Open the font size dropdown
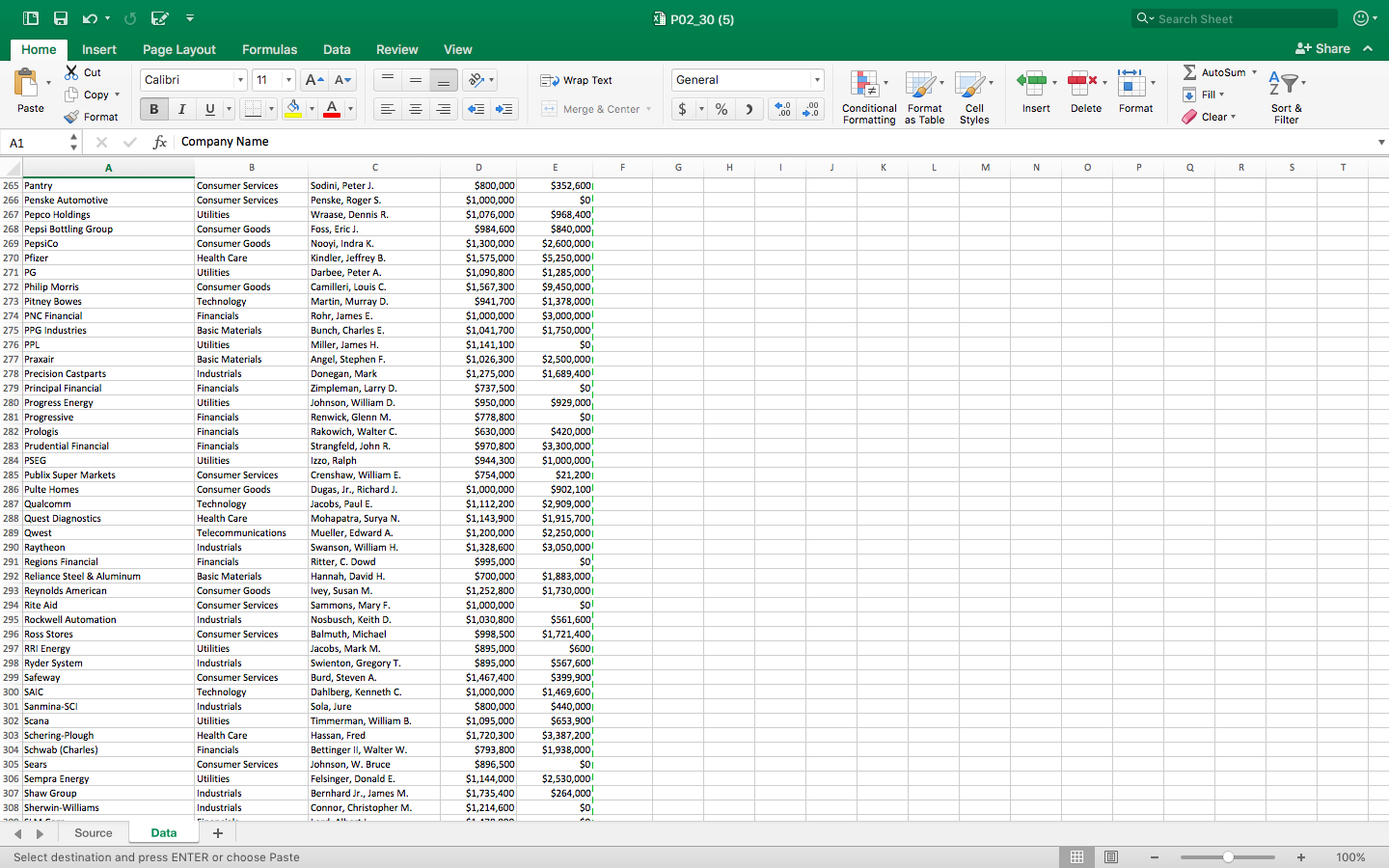The width and height of the screenshot is (1389, 868). (287, 80)
